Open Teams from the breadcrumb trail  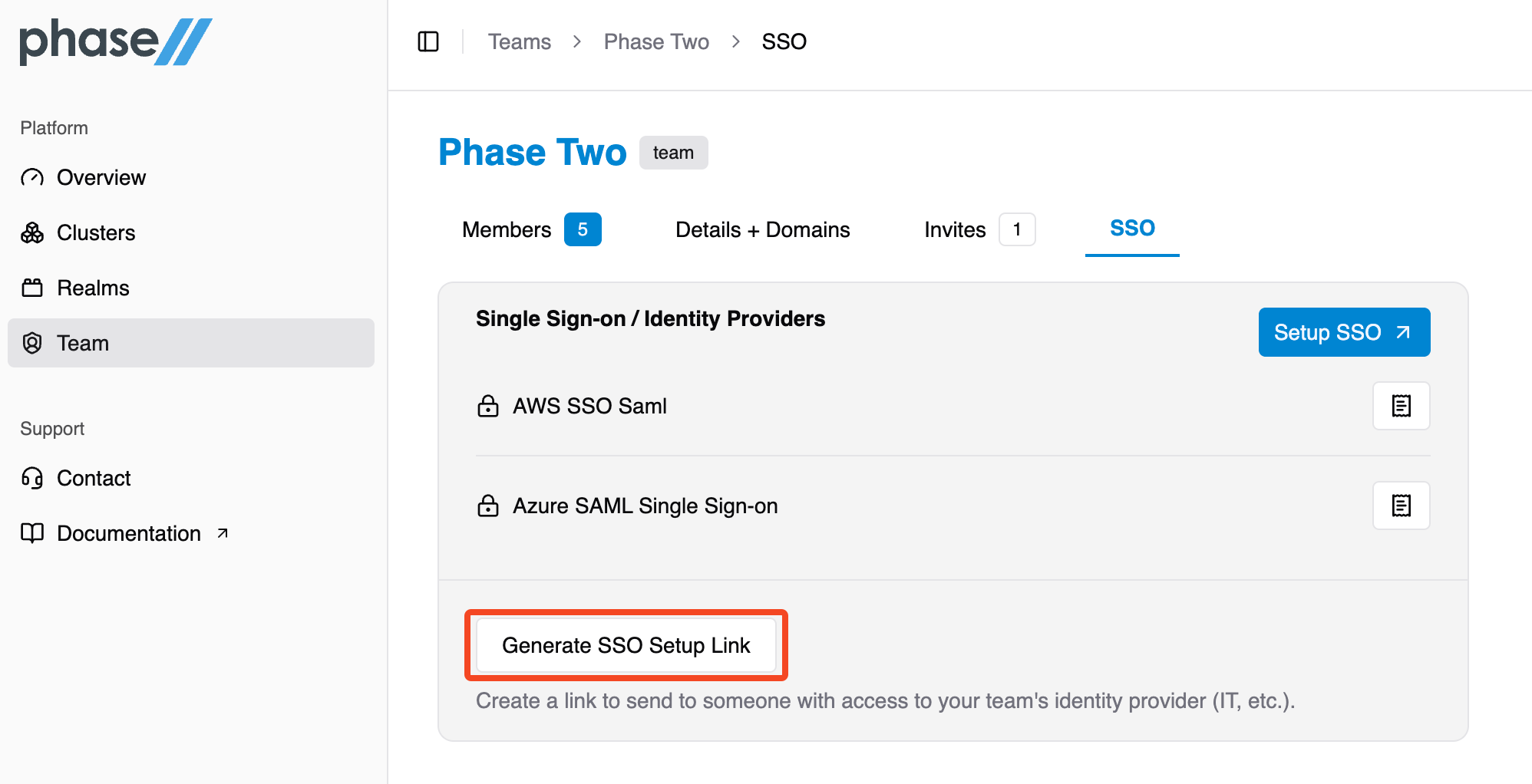[520, 41]
